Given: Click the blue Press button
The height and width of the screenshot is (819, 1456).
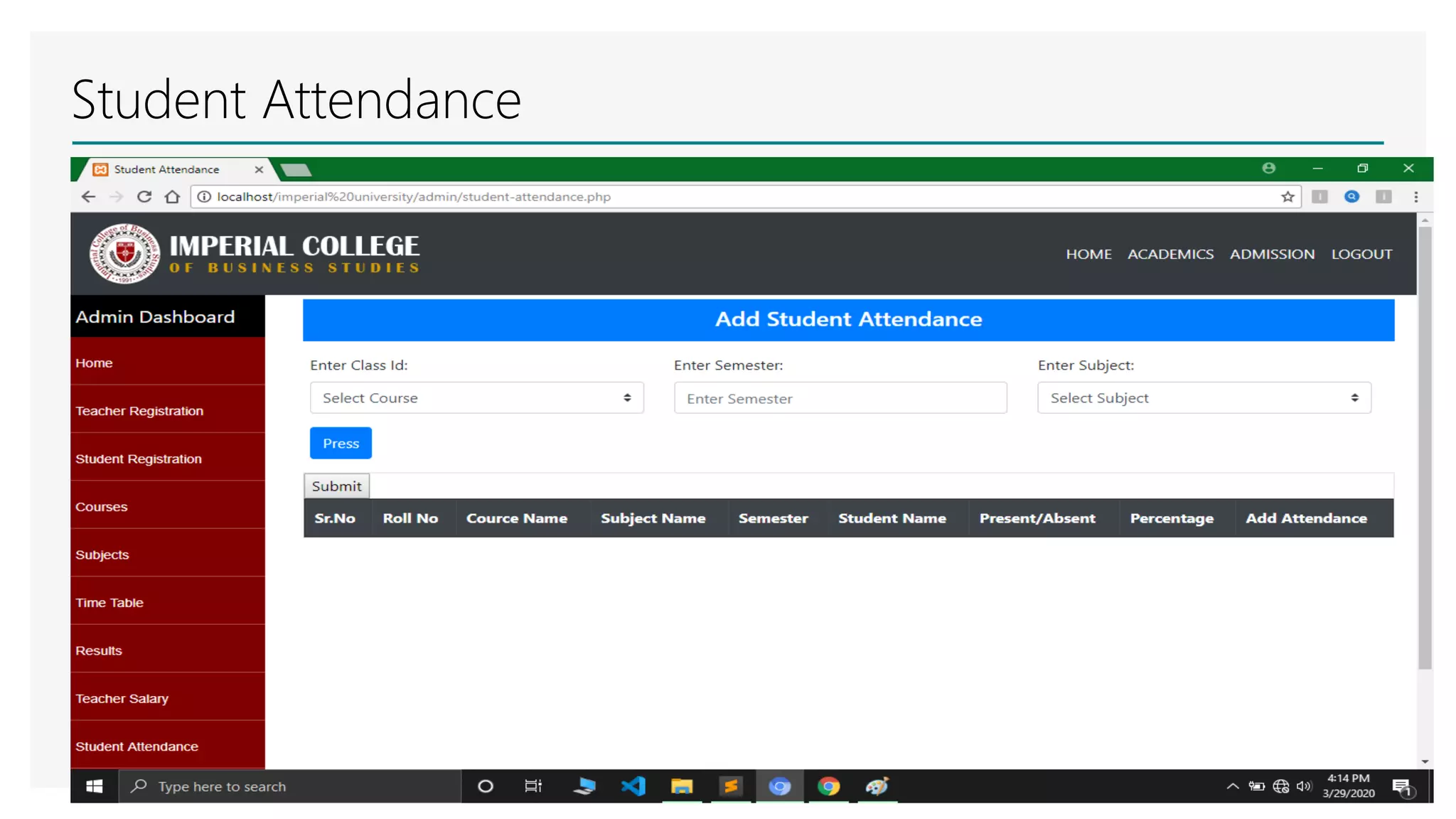Looking at the screenshot, I should click(x=341, y=444).
